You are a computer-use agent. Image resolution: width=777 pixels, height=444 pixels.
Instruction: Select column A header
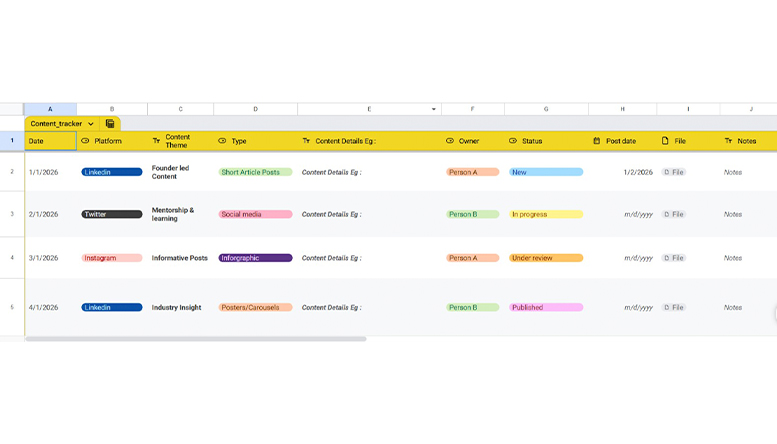(50, 109)
